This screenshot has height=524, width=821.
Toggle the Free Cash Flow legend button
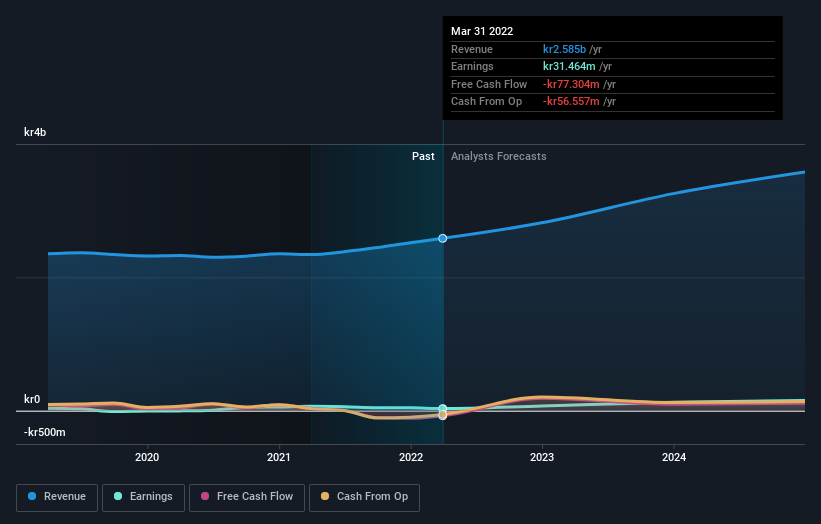tap(247, 497)
